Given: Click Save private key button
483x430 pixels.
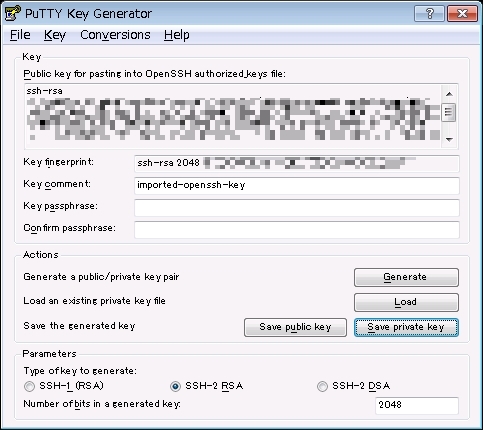Looking at the screenshot, I should click(406, 327).
